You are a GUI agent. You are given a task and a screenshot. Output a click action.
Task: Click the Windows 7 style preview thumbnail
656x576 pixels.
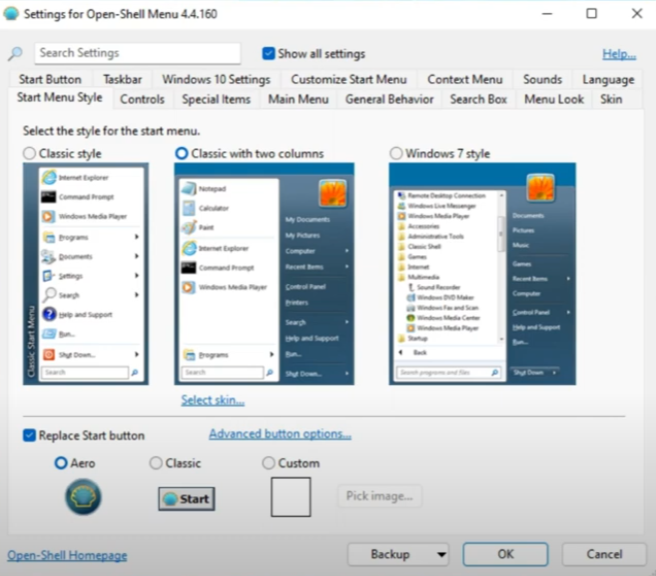click(482, 274)
